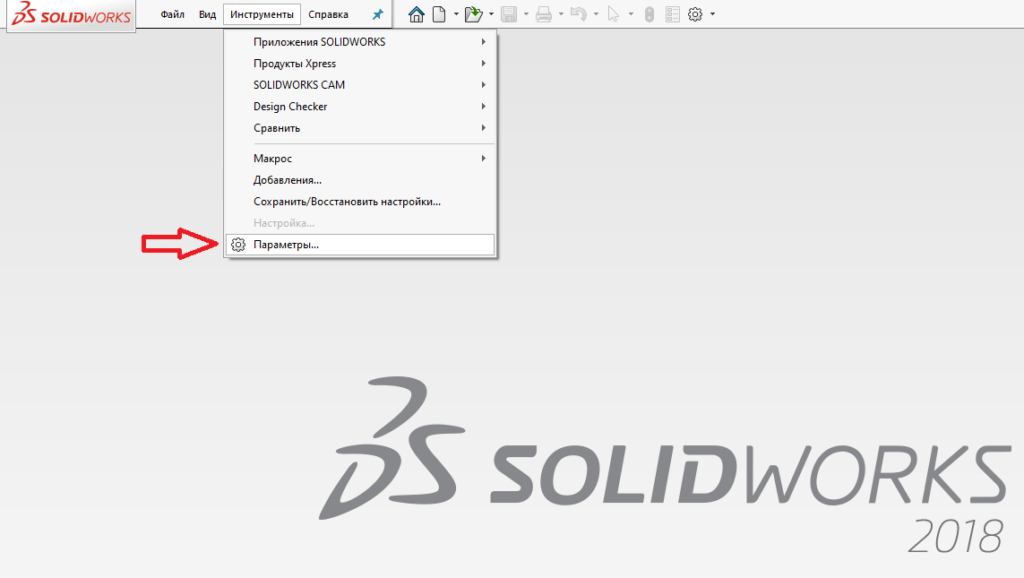Open the Вид menu
This screenshot has height=578, width=1024.
208,14
